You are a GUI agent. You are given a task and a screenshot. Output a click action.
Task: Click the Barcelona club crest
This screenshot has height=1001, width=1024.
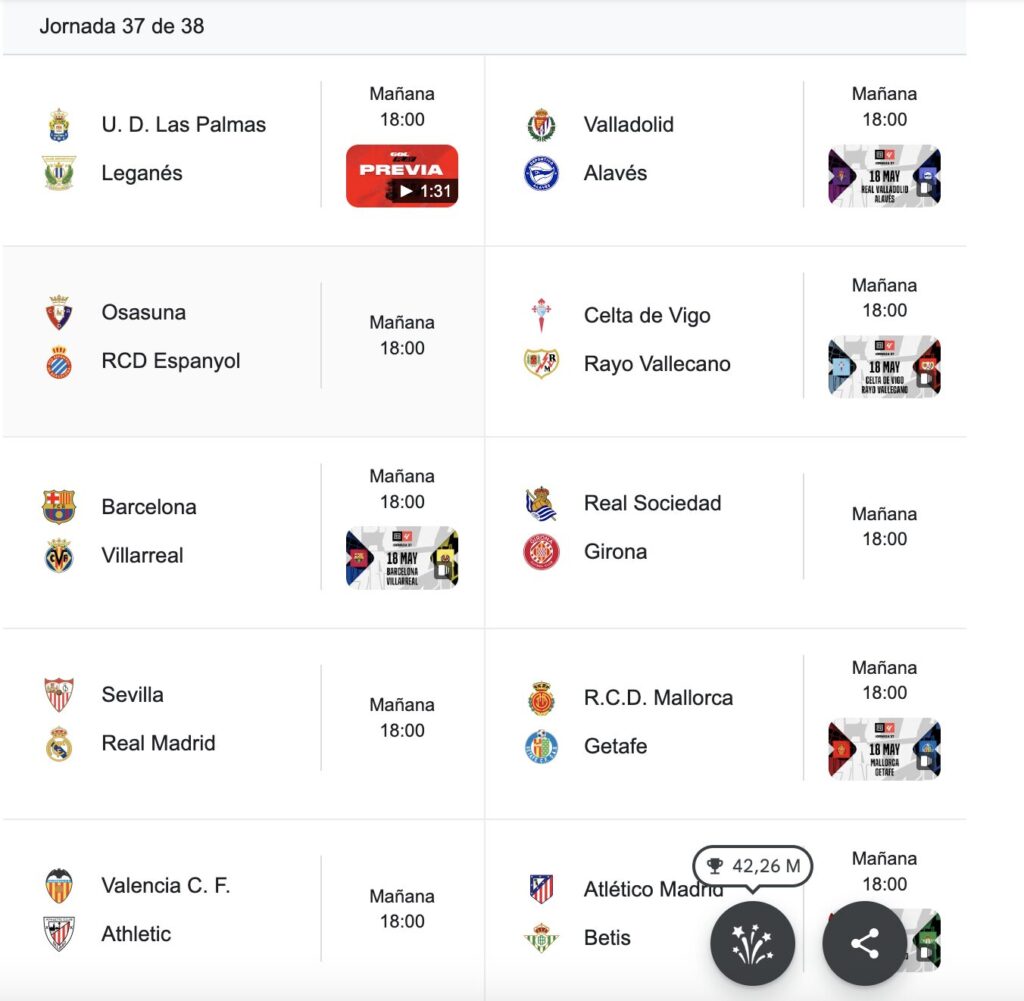tap(59, 507)
